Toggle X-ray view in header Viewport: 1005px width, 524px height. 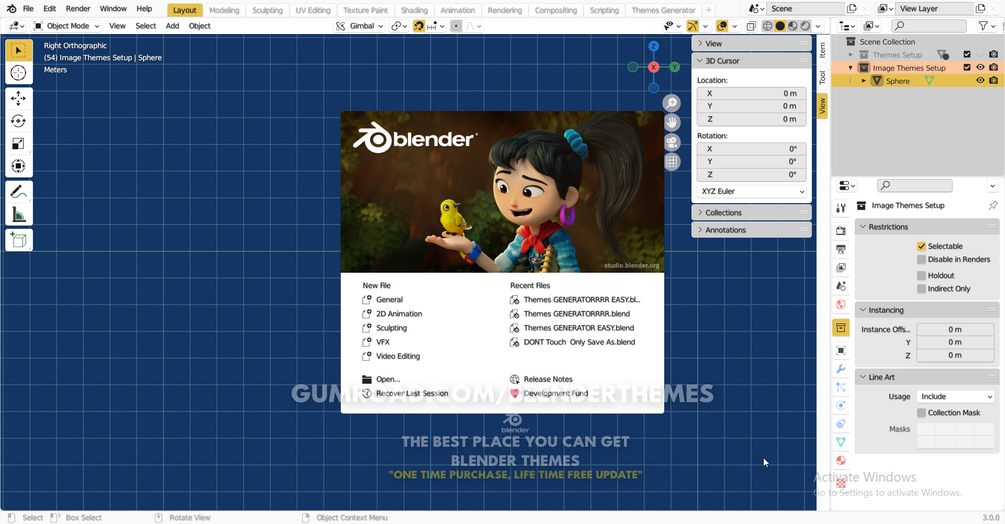point(751,26)
